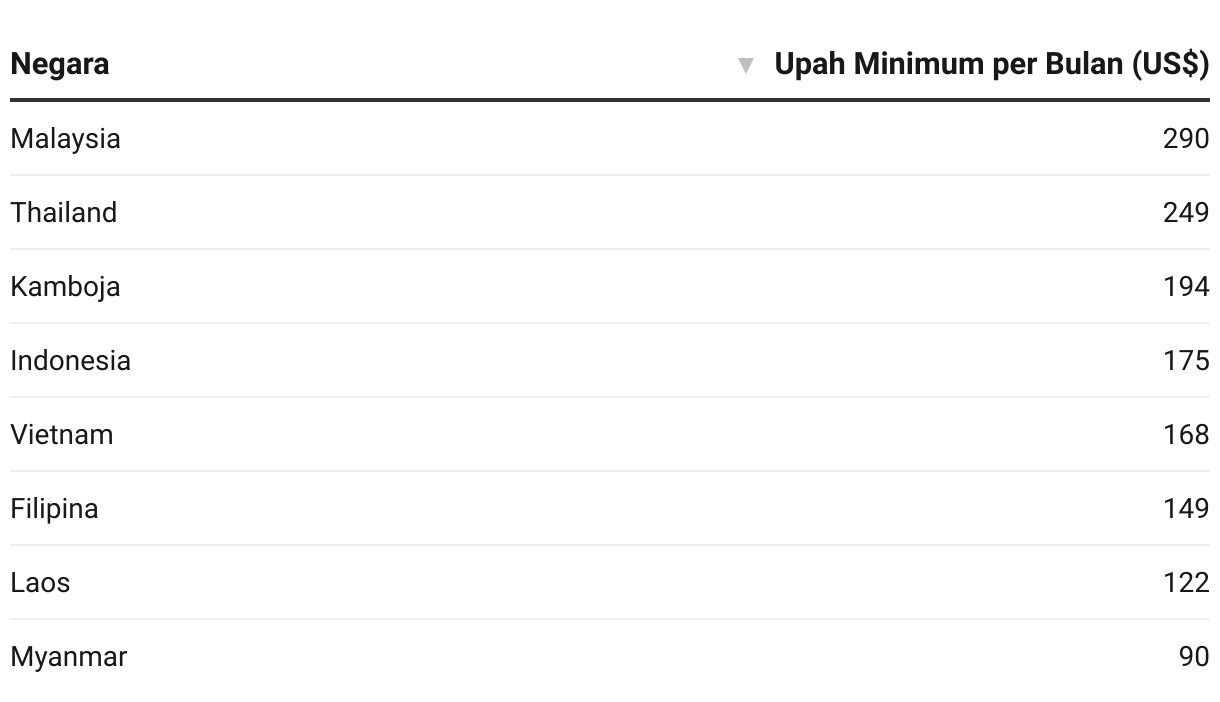Click the 175 wage value for Indonesia
1220x702 pixels.
pos(1186,360)
